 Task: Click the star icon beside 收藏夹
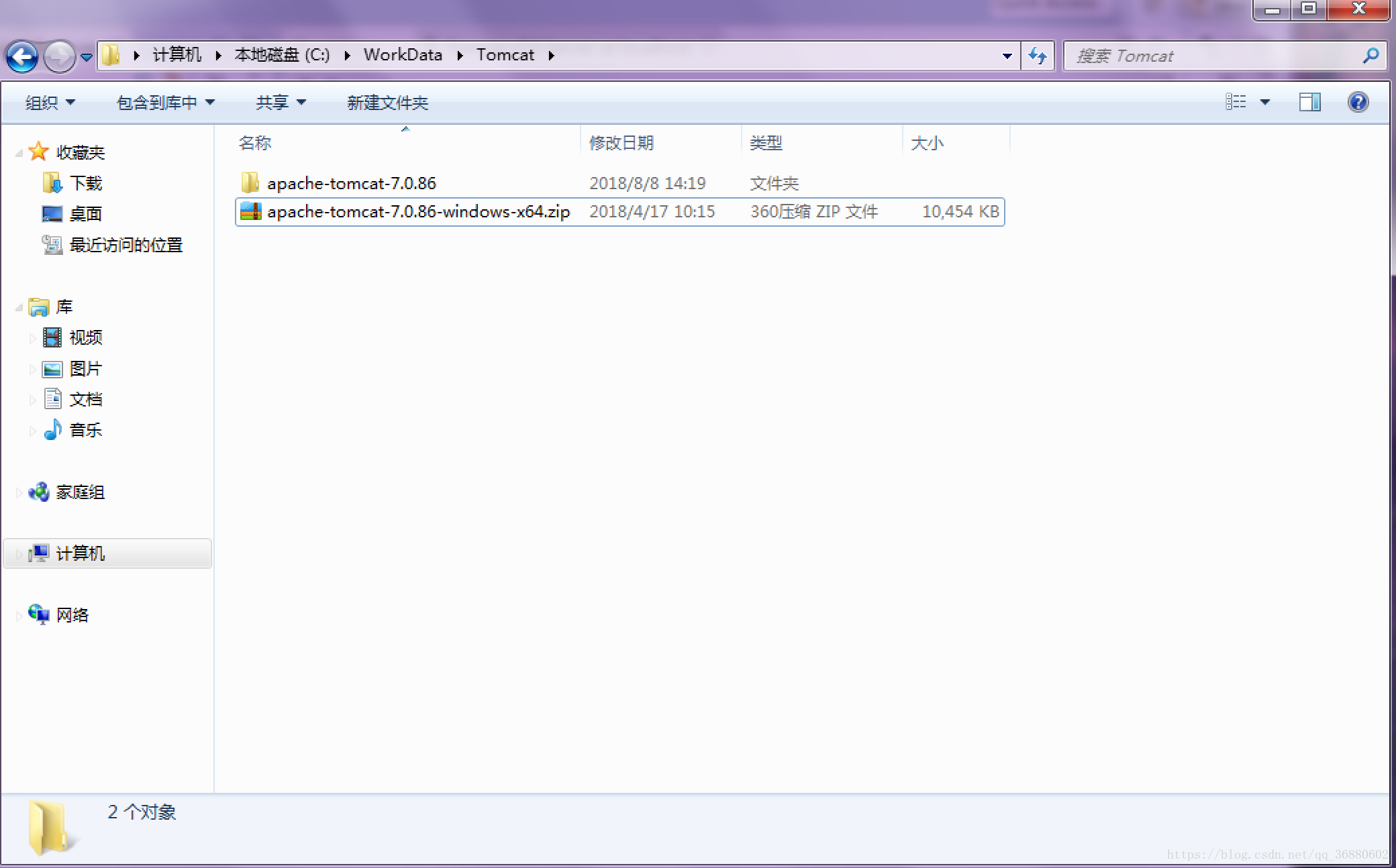pyautogui.click(x=39, y=152)
